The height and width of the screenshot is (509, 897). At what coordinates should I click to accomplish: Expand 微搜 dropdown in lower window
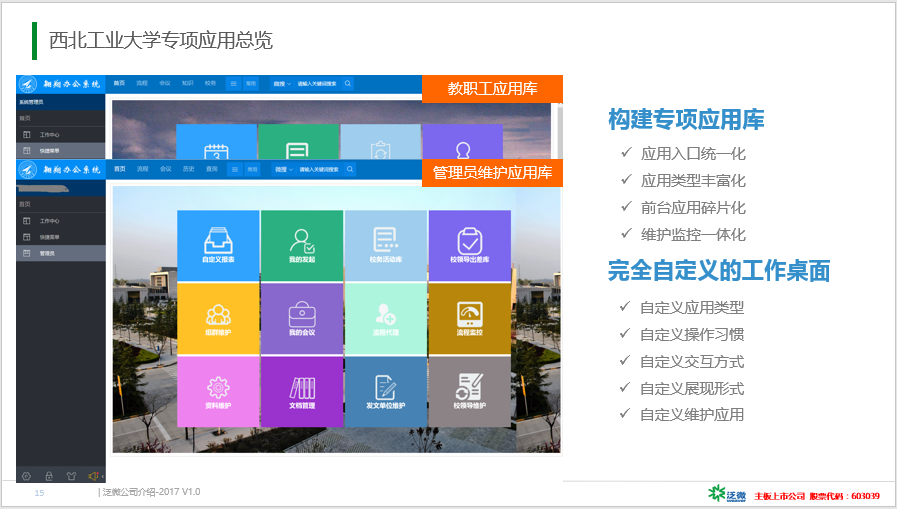click(x=284, y=169)
